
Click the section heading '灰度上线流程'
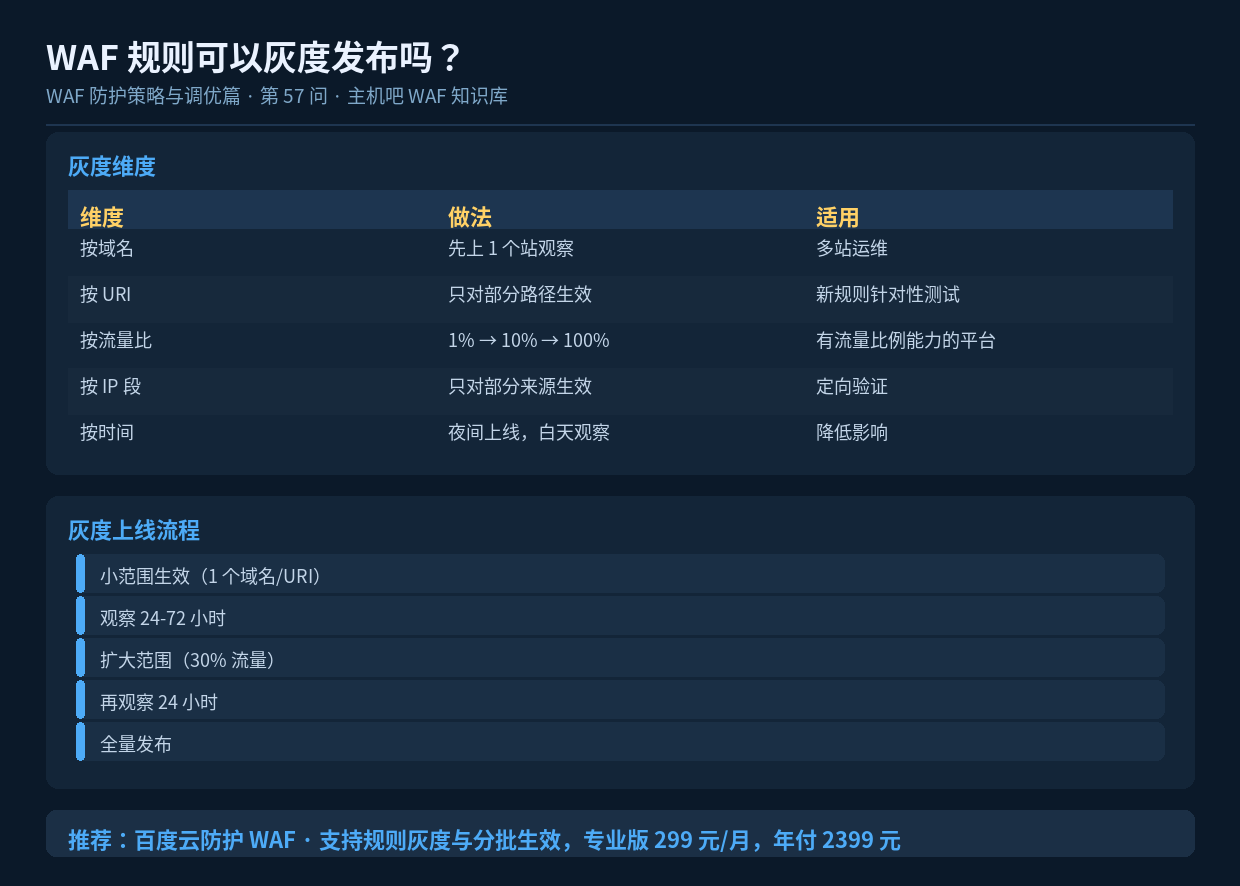(134, 531)
